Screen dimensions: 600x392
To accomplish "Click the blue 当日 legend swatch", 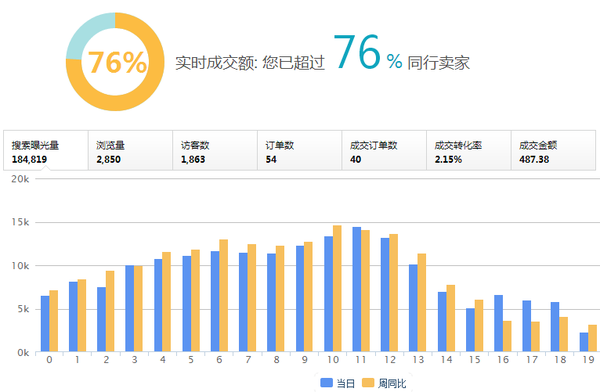I will click(x=326, y=382).
